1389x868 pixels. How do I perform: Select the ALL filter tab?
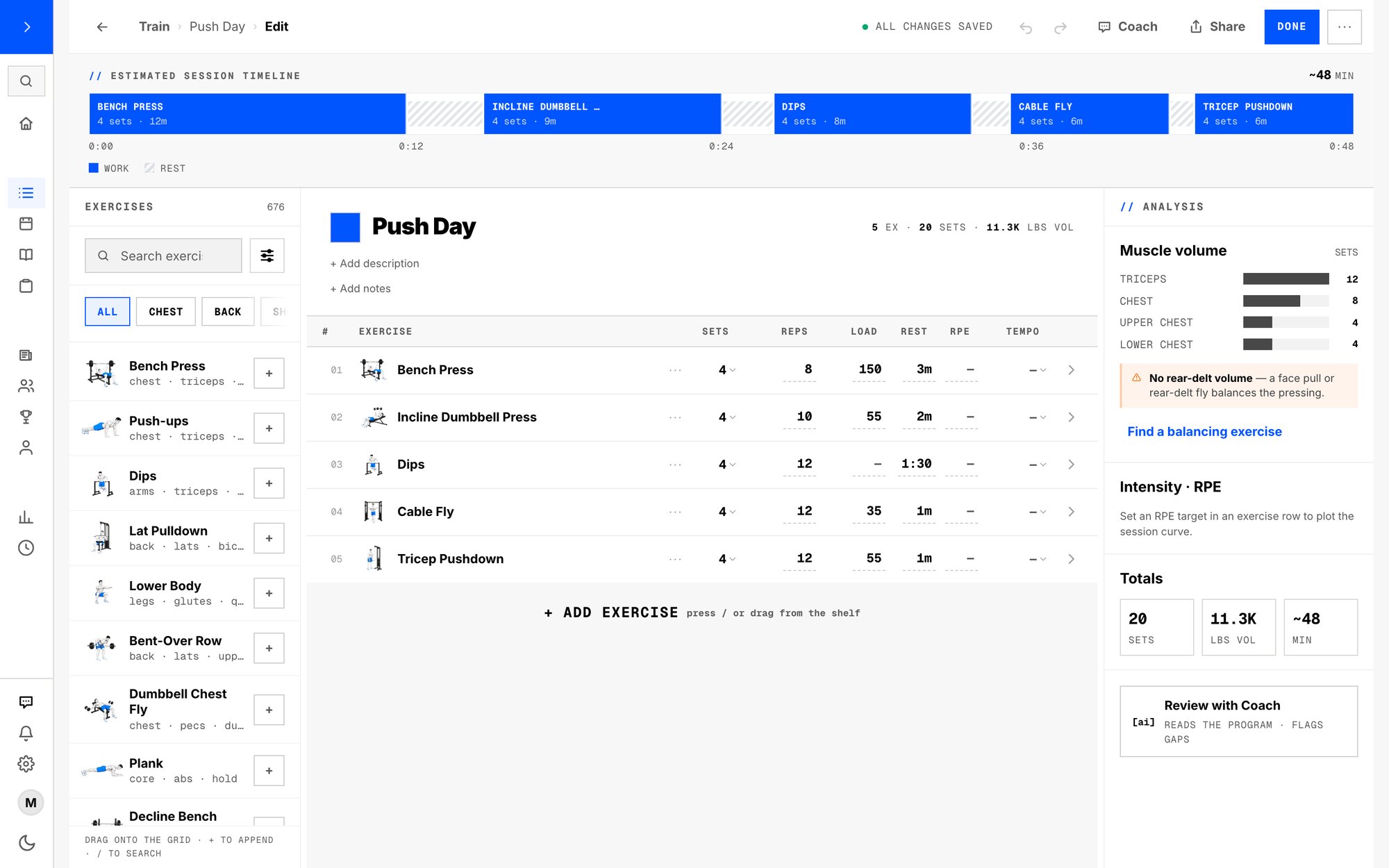click(x=108, y=312)
